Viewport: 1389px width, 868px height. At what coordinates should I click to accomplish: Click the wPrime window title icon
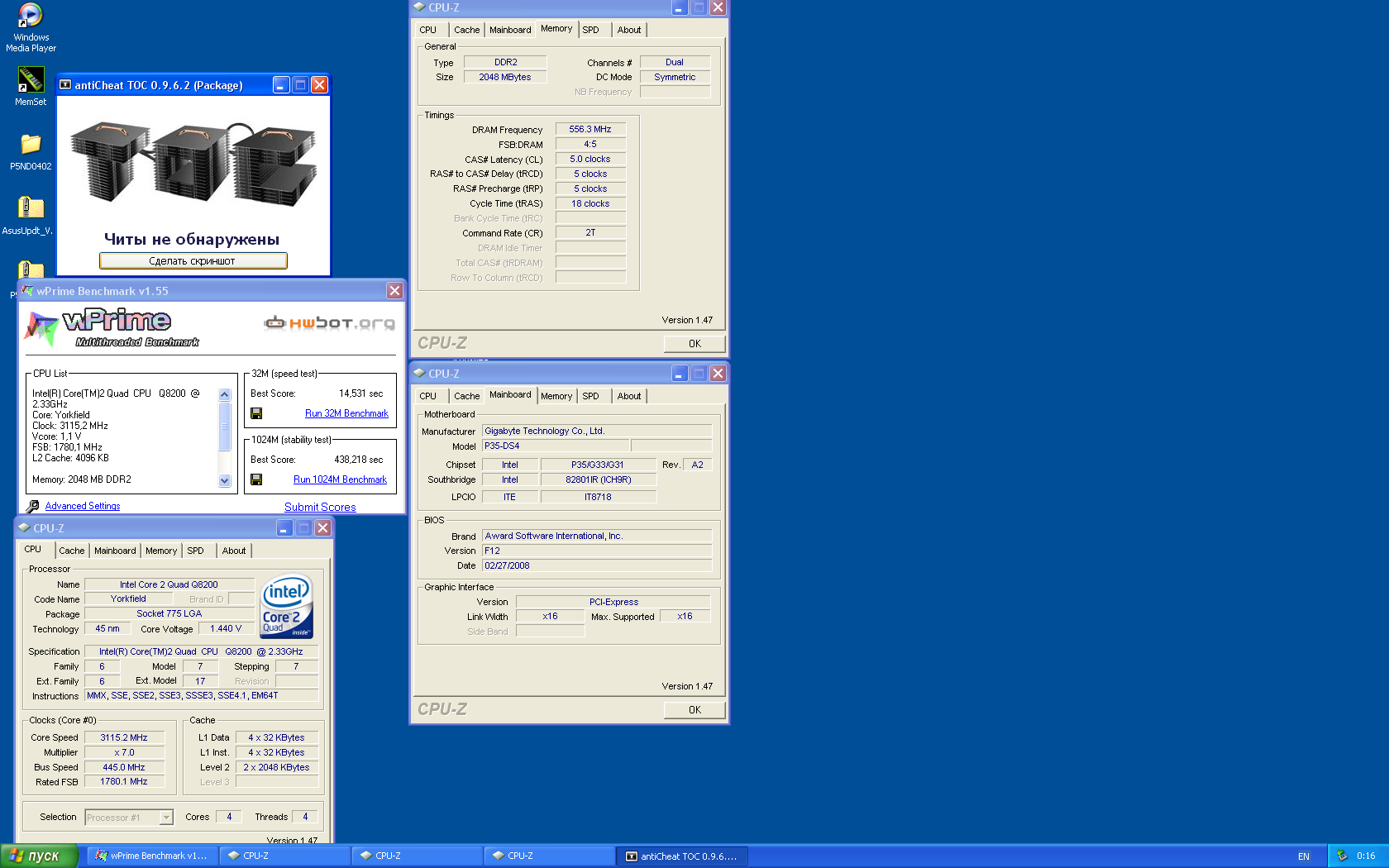(x=27, y=291)
